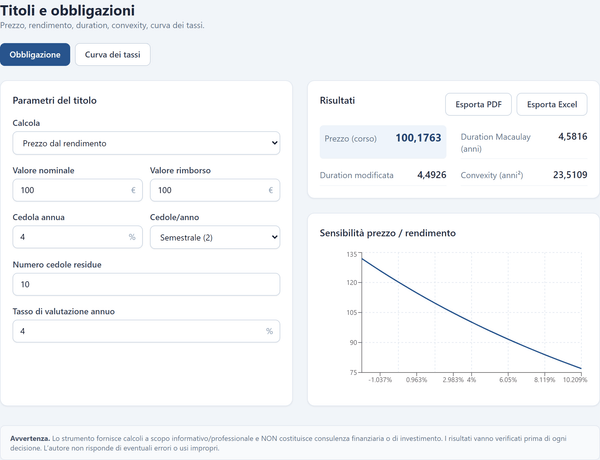Viewport: 600px width, 460px height.
Task: Select the Numero cedole residue field
Action: click(x=146, y=284)
